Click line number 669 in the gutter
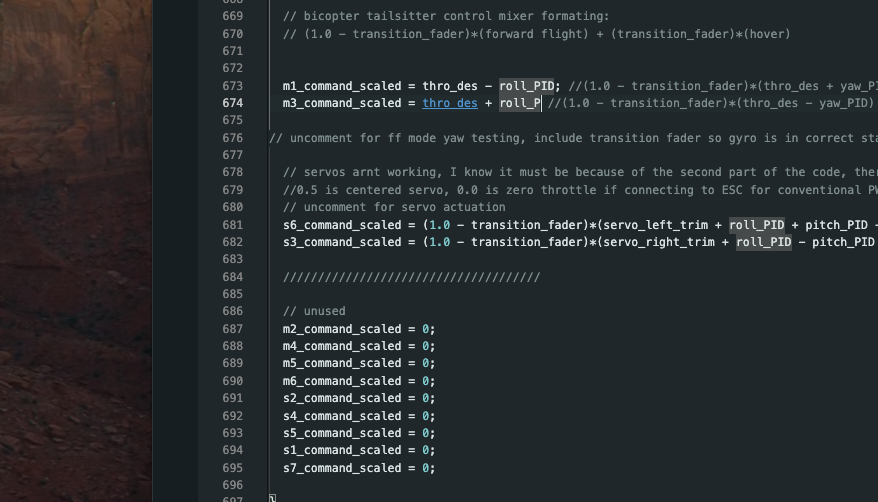 pos(232,16)
